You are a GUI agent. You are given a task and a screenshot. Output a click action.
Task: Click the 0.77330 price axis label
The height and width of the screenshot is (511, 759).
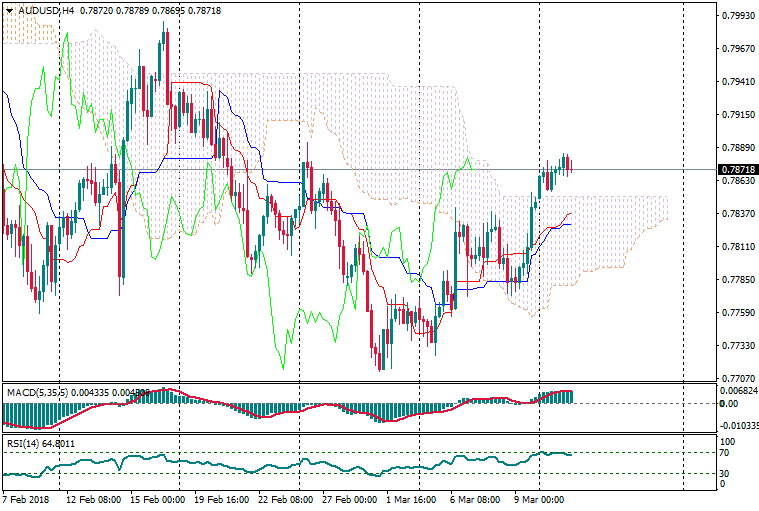click(738, 346)
